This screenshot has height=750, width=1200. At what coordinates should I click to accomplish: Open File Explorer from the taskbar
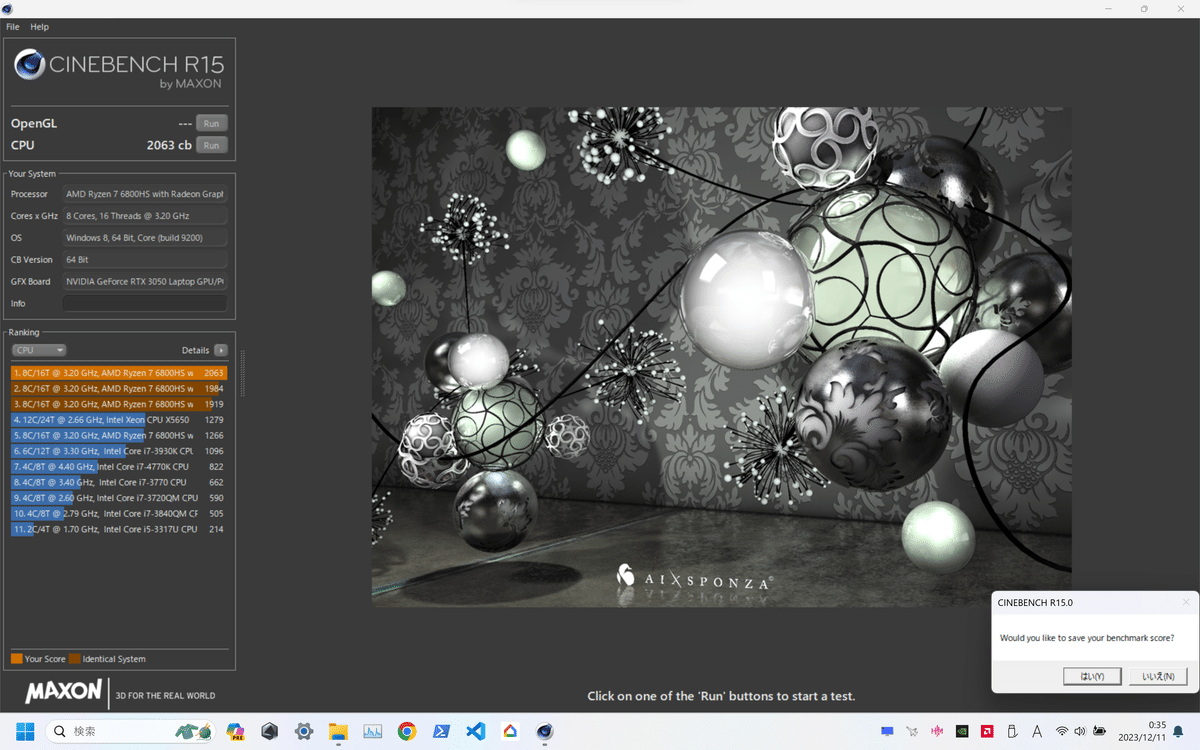(338, 731)
